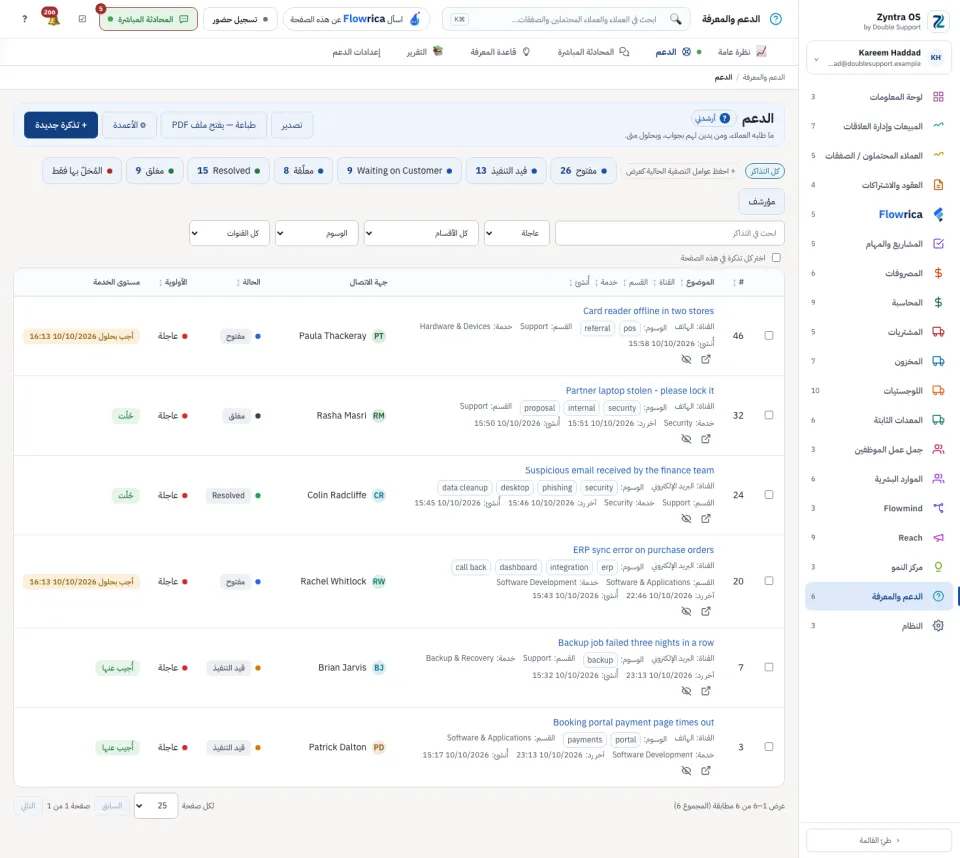Select the checkbox for ticket 20
This screenshot has height=858, width=960.
click(769, 581)
